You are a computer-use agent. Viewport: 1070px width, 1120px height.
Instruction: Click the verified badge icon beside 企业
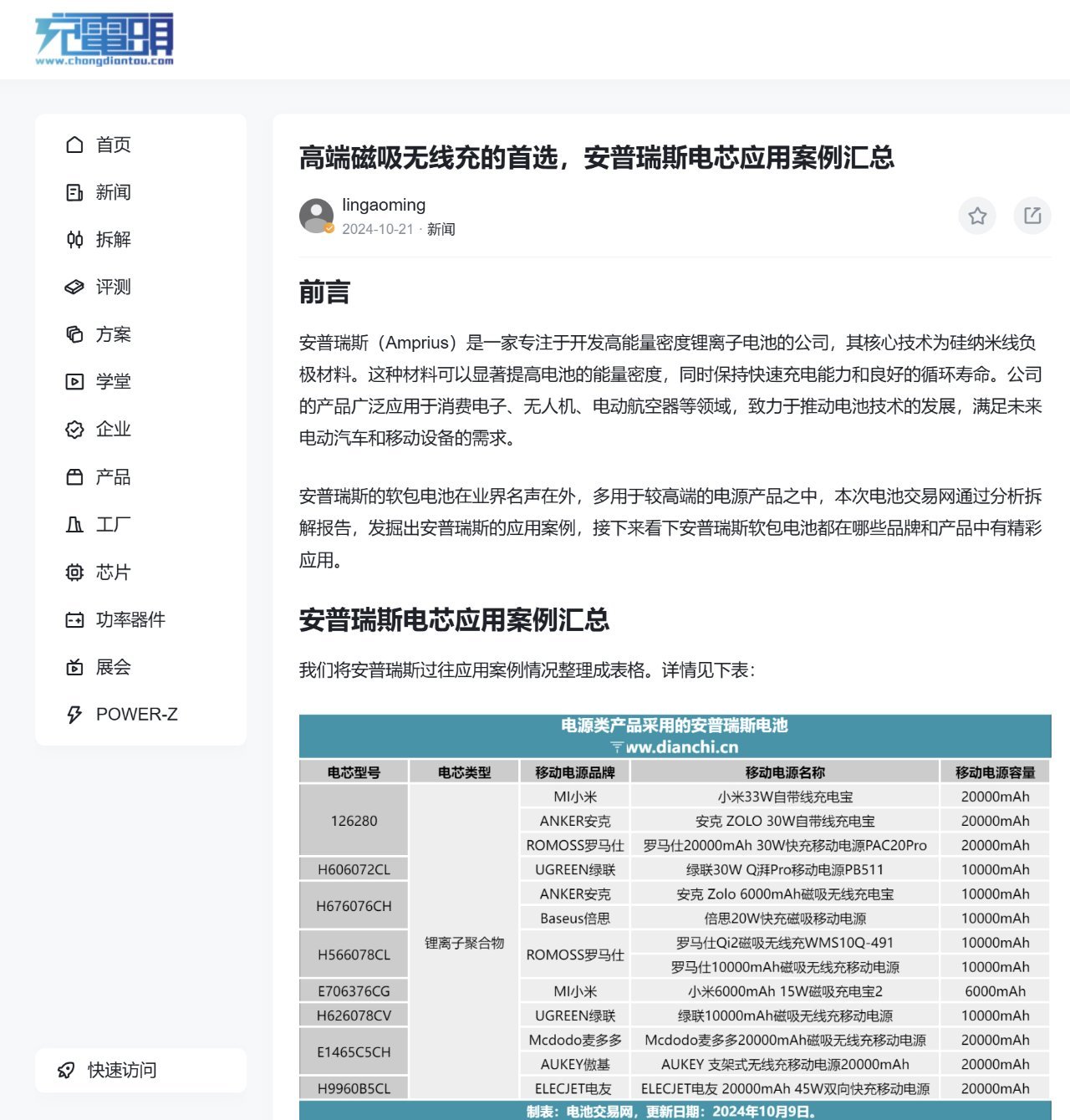(74, 430)
